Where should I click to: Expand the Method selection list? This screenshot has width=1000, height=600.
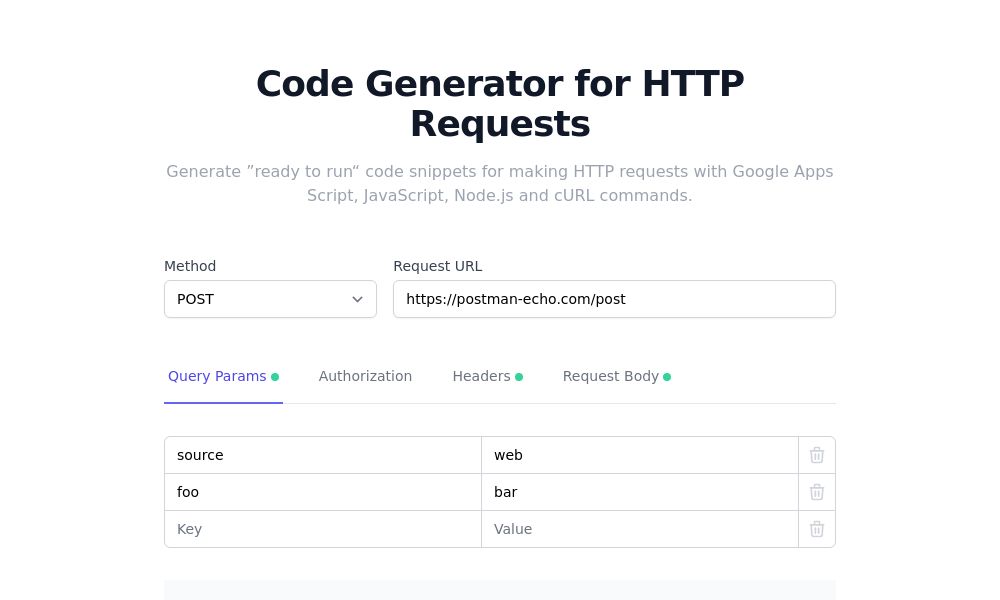pos(270,299)
